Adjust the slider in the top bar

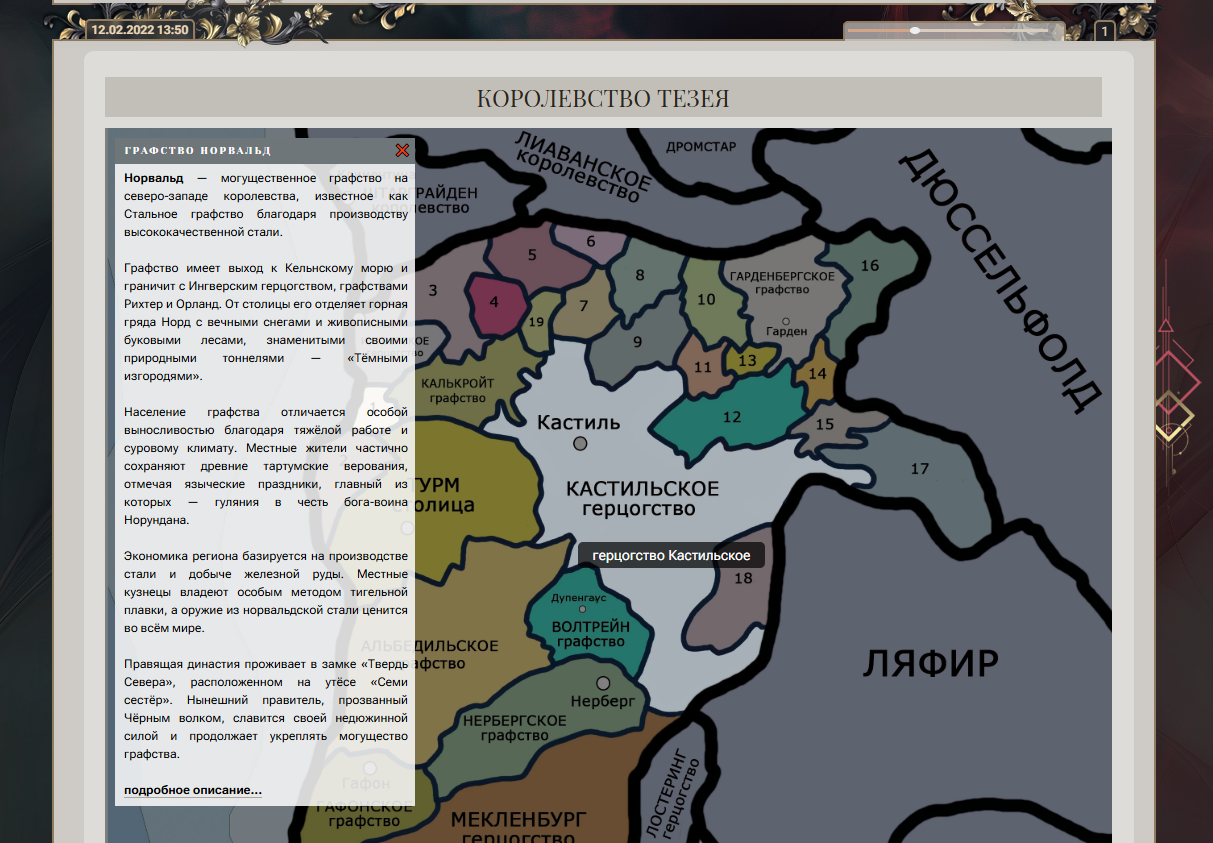[947, 31]
